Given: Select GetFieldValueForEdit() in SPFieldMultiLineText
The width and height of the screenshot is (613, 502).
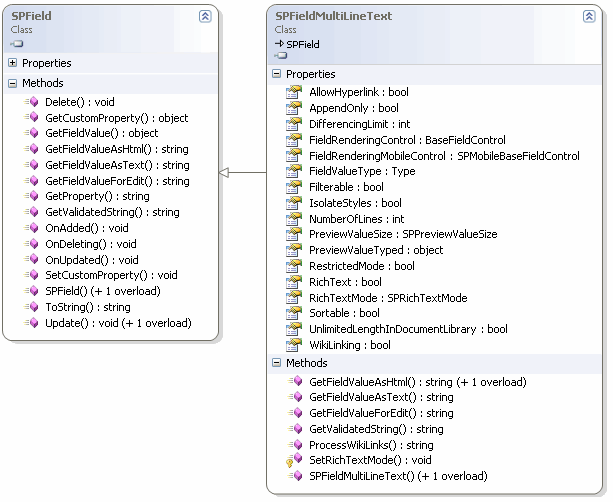Looking at the screenshot, I should point(381,413).
